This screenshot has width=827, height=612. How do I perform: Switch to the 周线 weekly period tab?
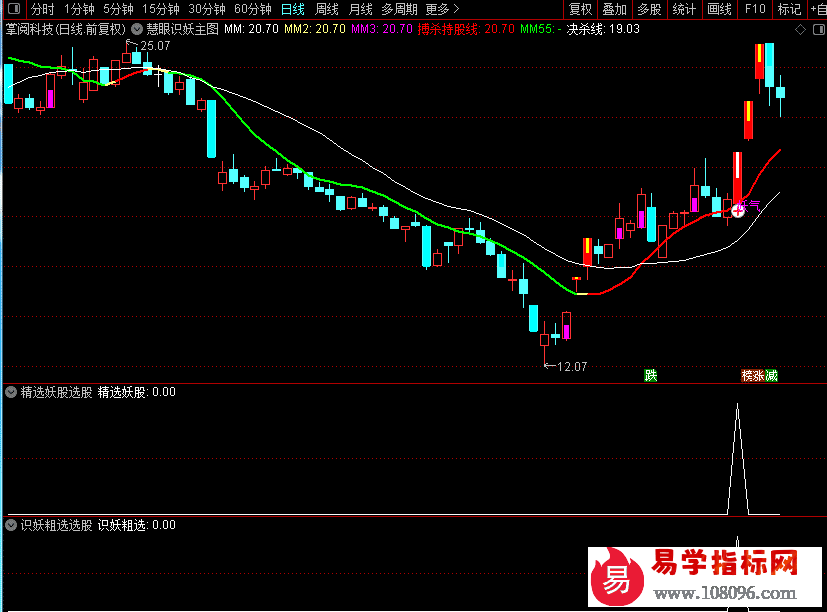point(326,9)
